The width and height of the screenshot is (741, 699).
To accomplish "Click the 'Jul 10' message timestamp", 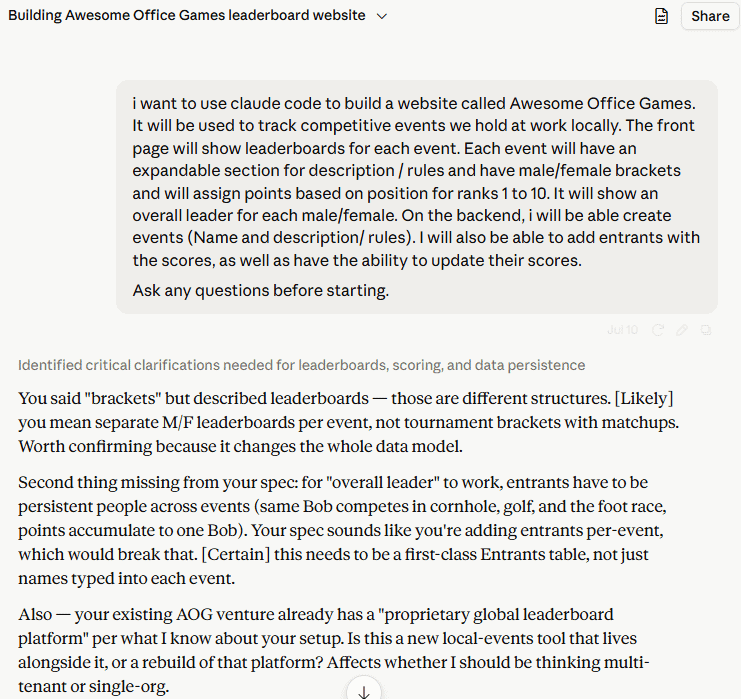I will (622, 330).
